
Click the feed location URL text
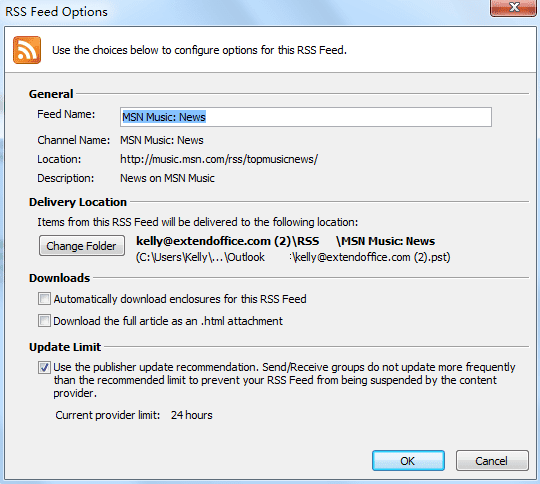pos(219,159)
